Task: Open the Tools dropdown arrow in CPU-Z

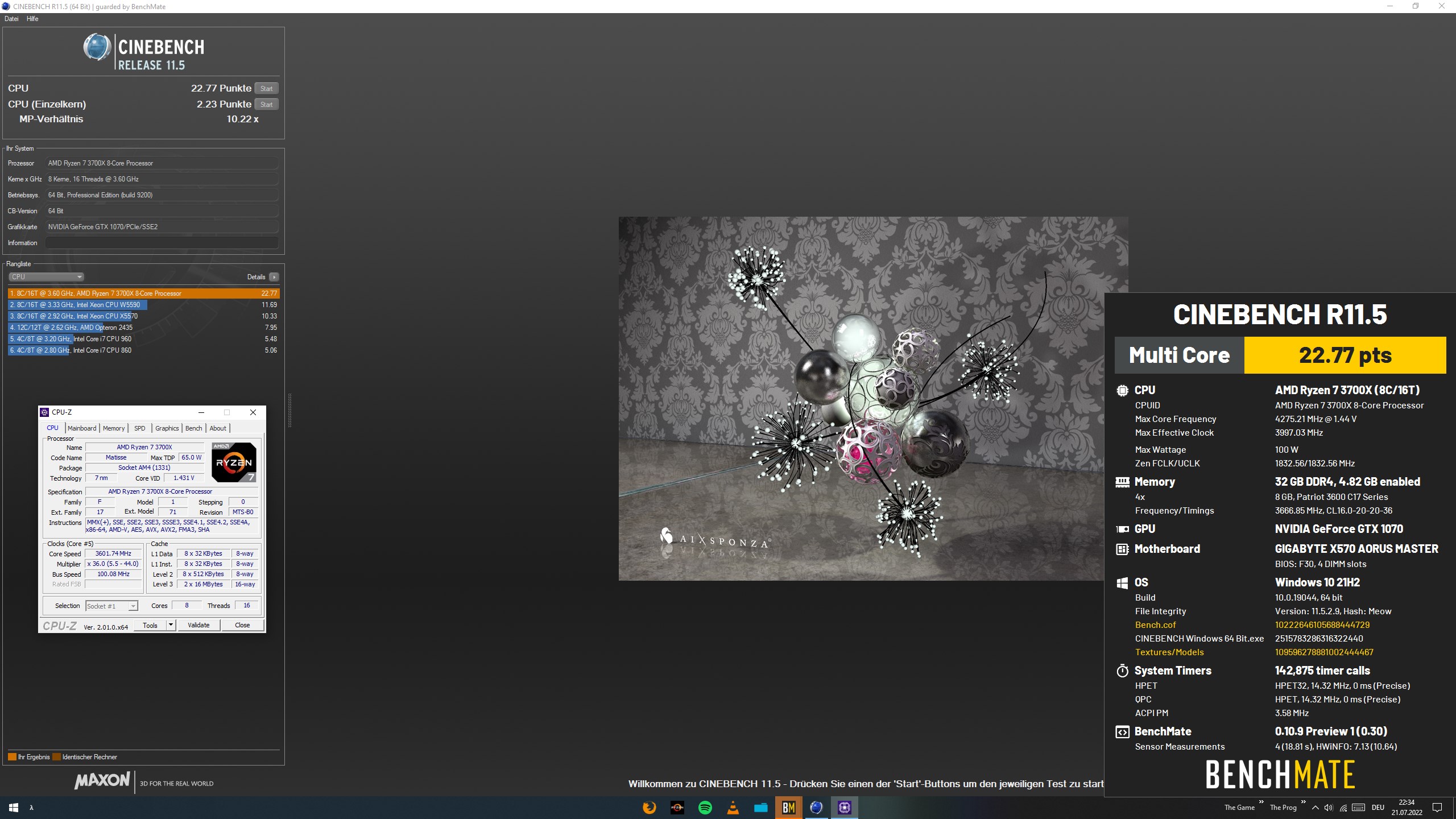Action: [x=171, y=625]
